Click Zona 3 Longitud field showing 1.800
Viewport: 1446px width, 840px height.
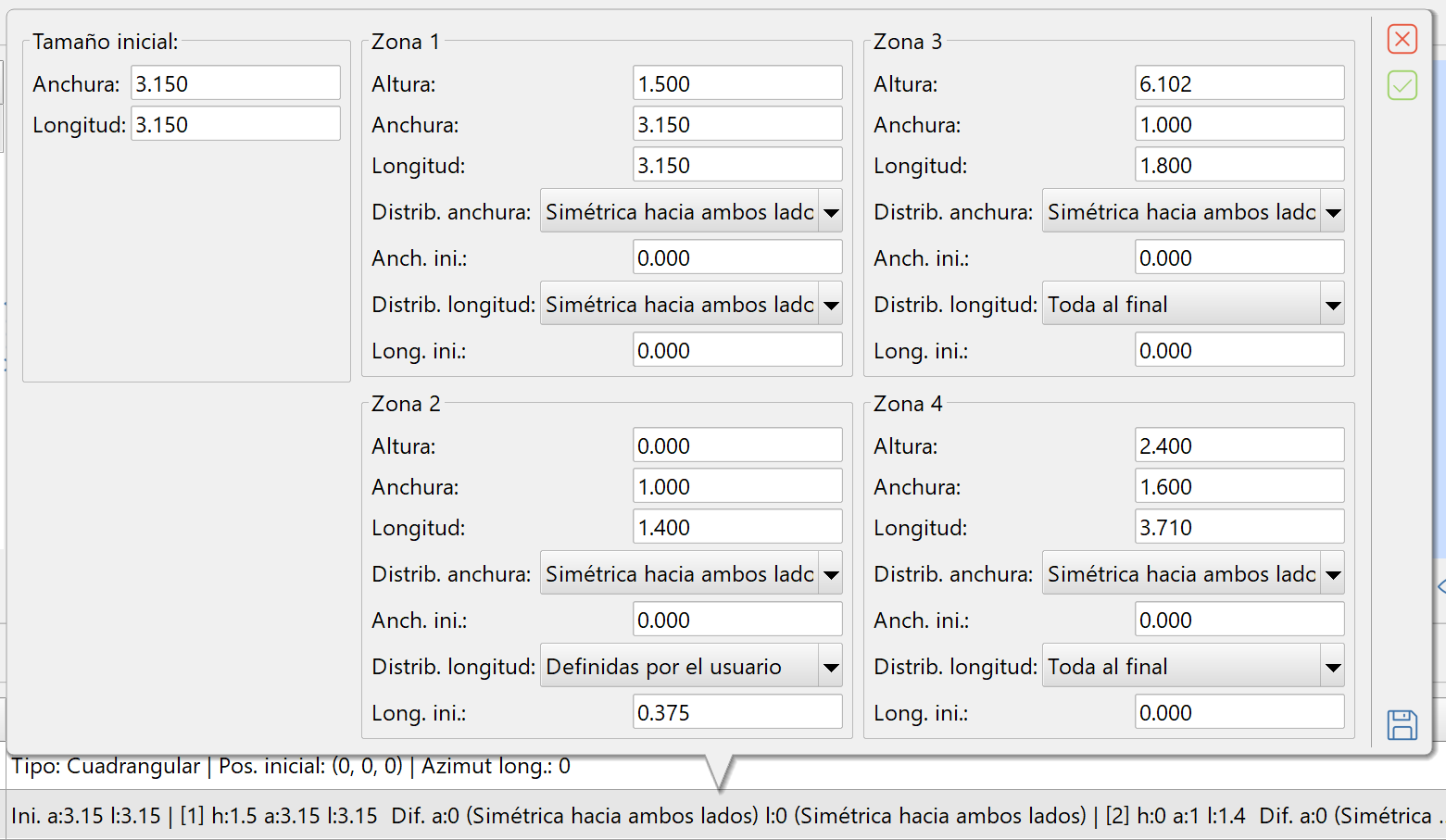click(x=1239, y=165)
